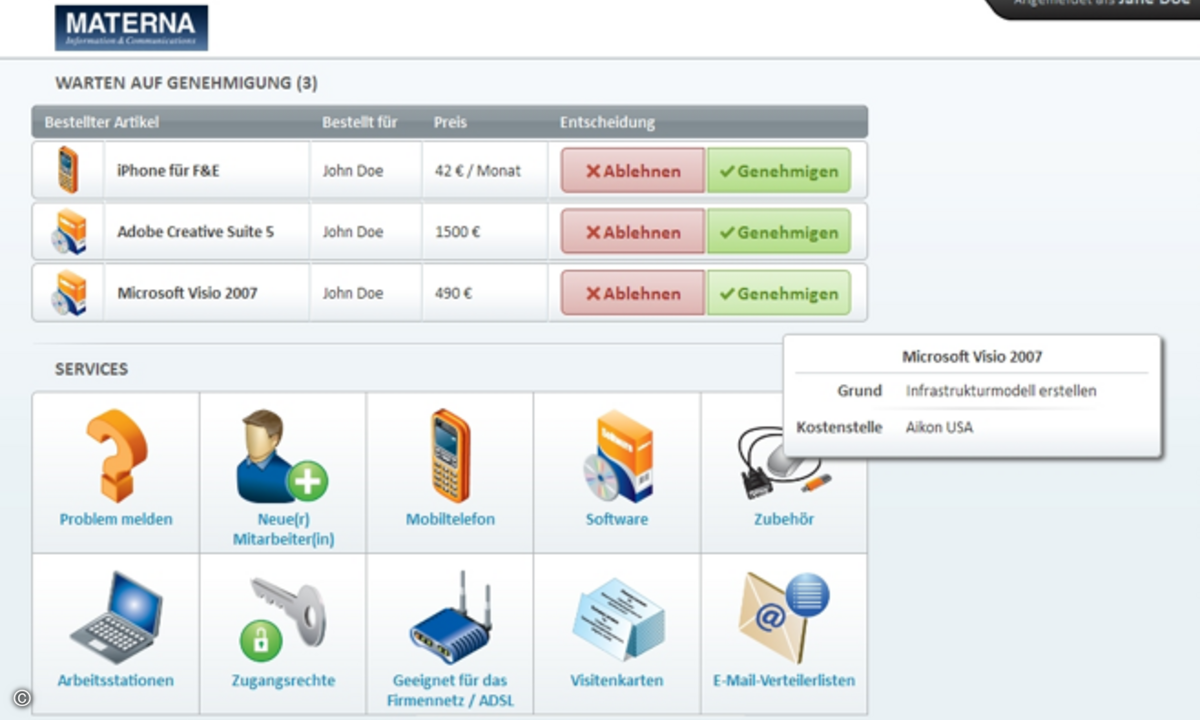Click the Kostenstelle label in the tooltip
This screenshot has height=720, width=1200.
839,427
